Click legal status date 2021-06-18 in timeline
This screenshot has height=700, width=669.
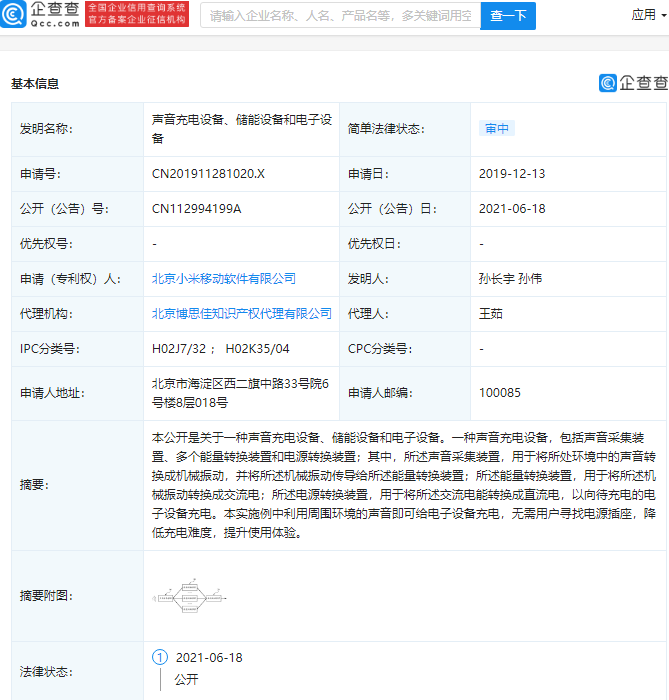[209, 658]
